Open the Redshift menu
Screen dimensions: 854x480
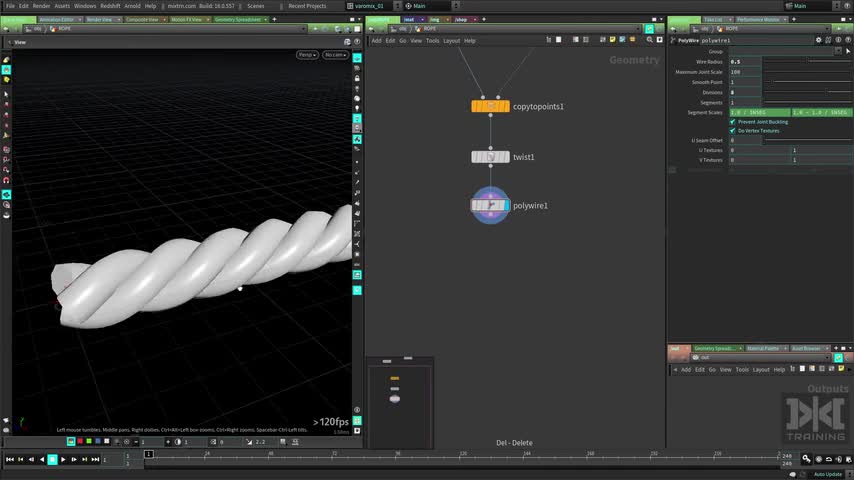point(110,6)
